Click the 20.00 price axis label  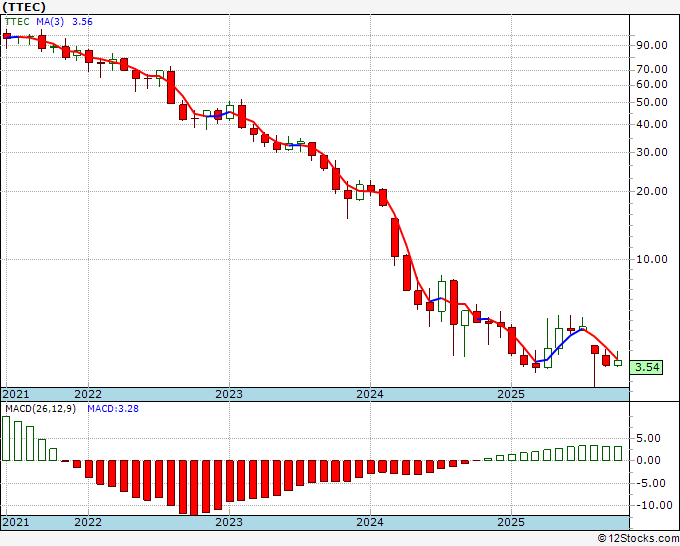pyautogui.click(x=651, y=191)
